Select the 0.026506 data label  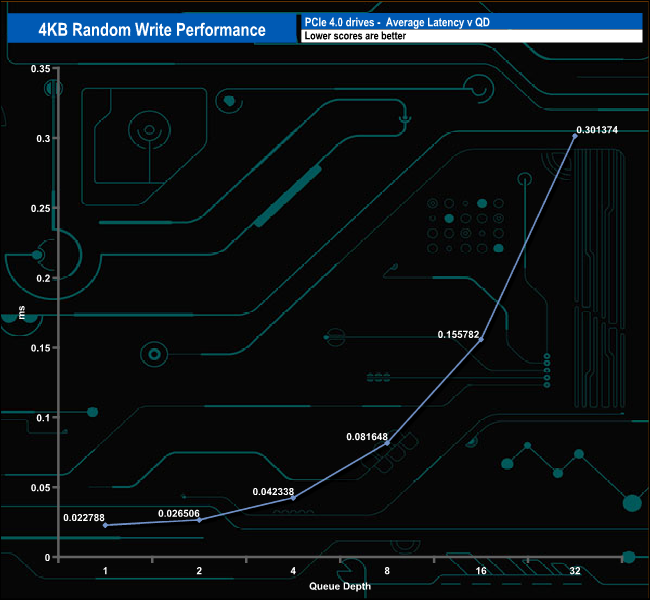tap(179, 513)
